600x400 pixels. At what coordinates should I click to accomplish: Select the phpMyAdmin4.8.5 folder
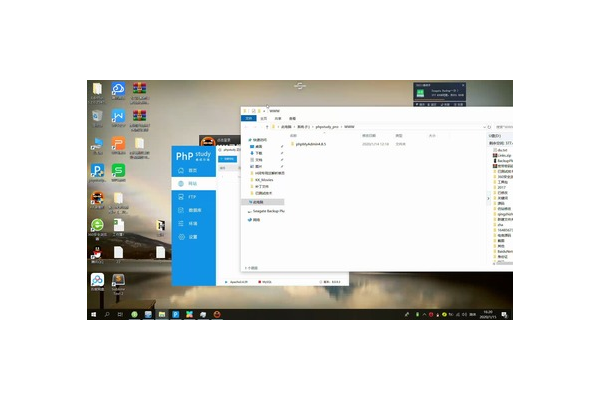click(x=308, y=144)
